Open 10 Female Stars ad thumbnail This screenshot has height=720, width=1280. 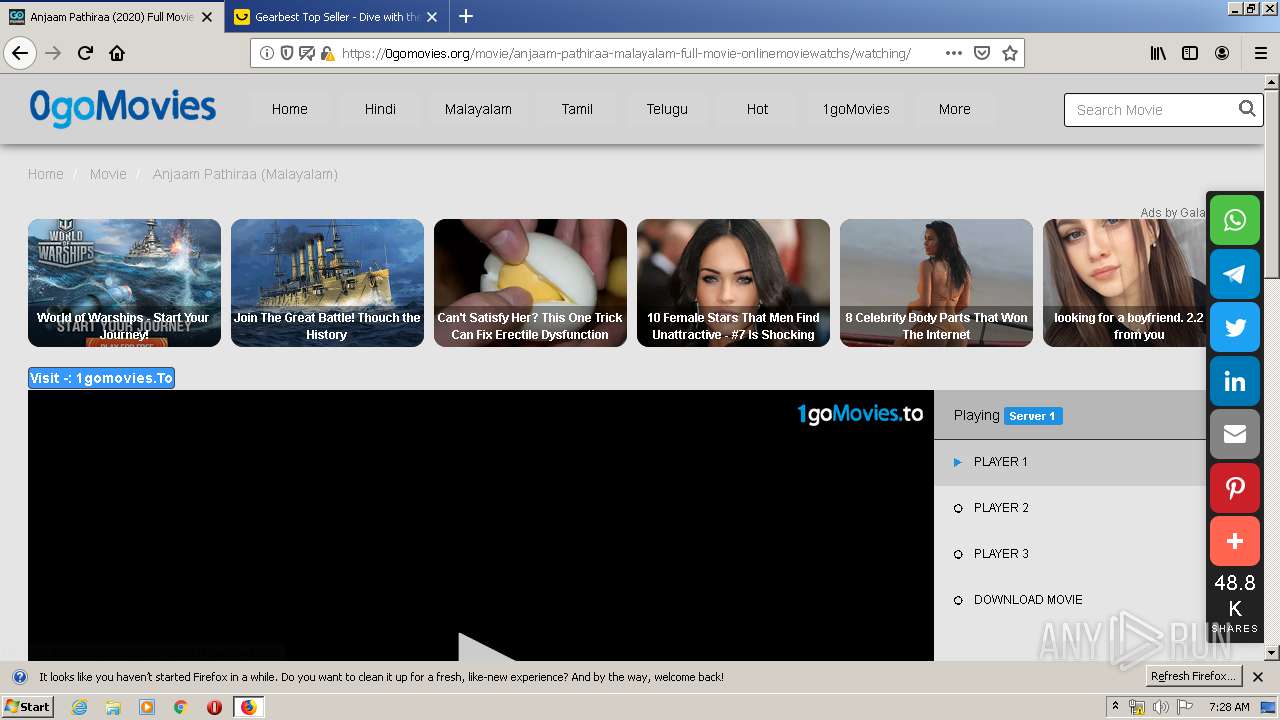[x=733, y=283]
